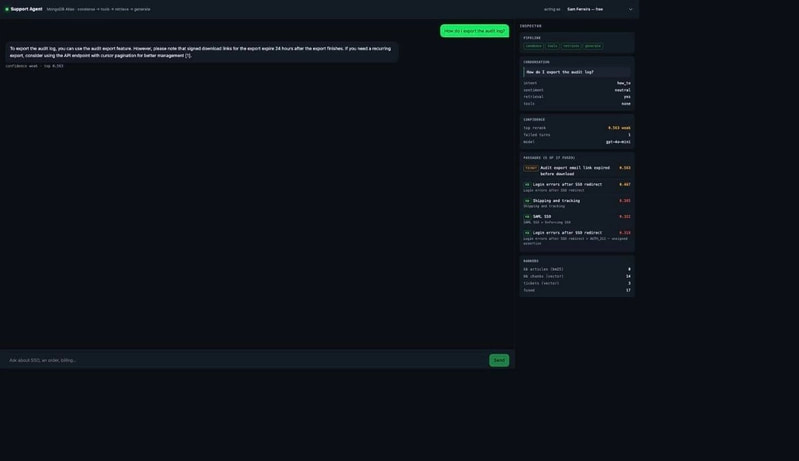Screen dimensions: 799x461
Task: Click the 'fused' ranker count 17
Action: pos(628,290)
